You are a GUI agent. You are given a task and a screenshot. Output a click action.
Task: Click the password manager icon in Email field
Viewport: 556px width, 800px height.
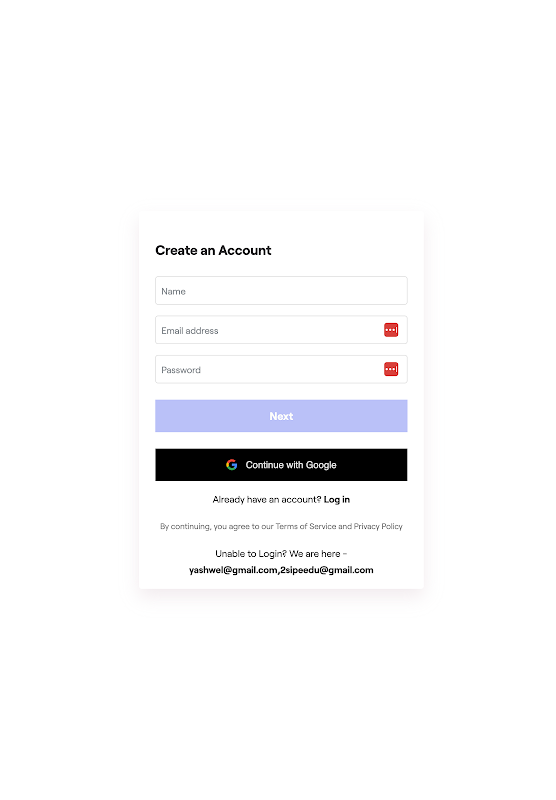pos(391,330)
